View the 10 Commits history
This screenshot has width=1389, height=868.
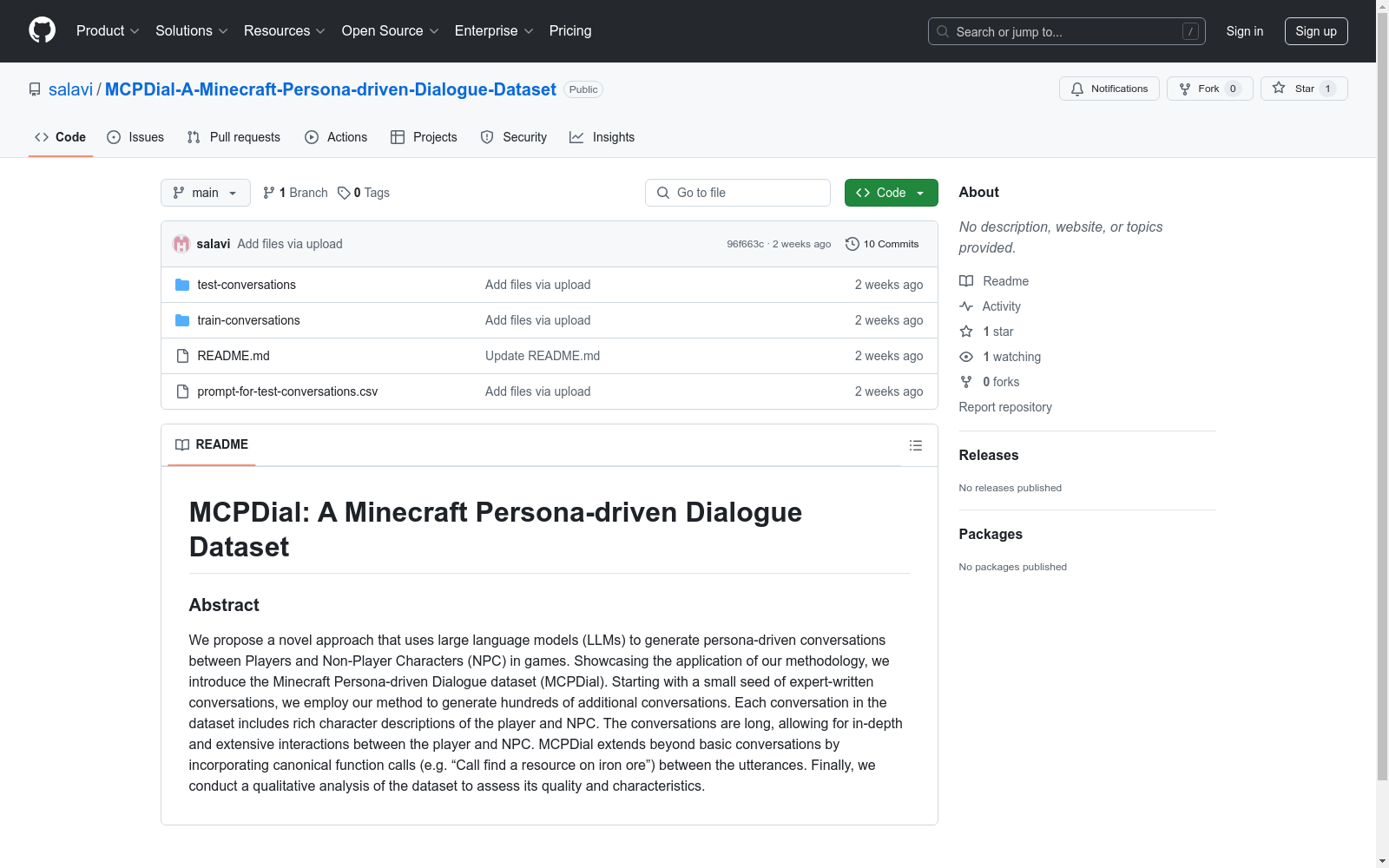pyautogui.click(x=882, y=244)
